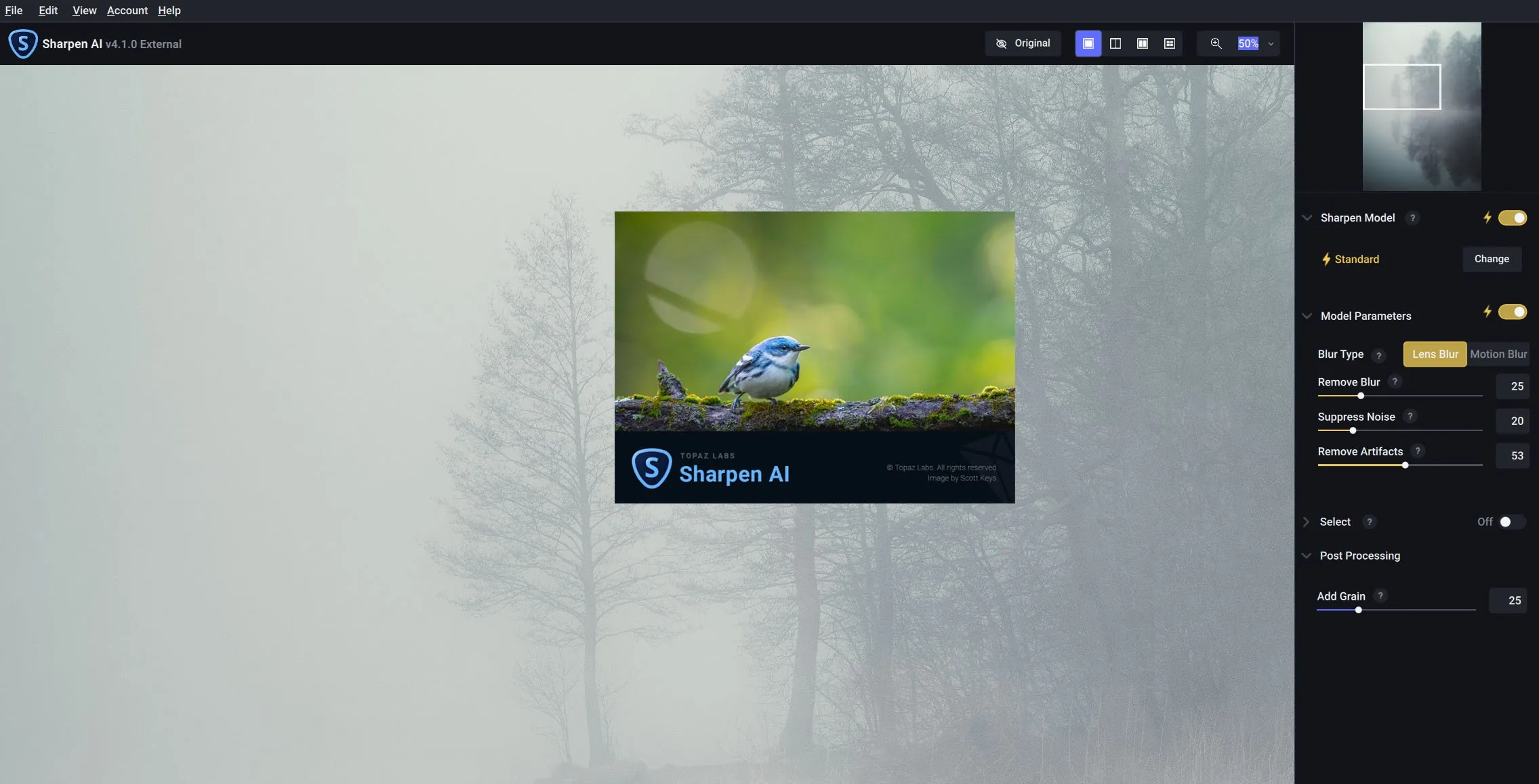This screenshot has height=784, width=1539.
Task: Switch to split view comparison icon
Action: 1115,43
